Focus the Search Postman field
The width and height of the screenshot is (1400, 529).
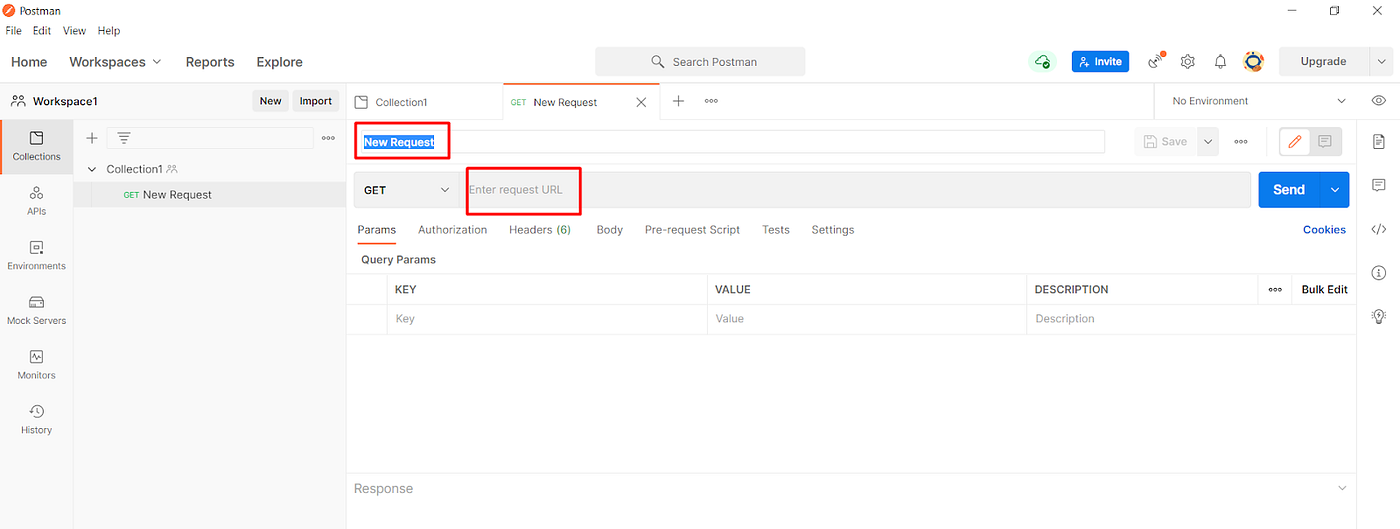(700, 61)
